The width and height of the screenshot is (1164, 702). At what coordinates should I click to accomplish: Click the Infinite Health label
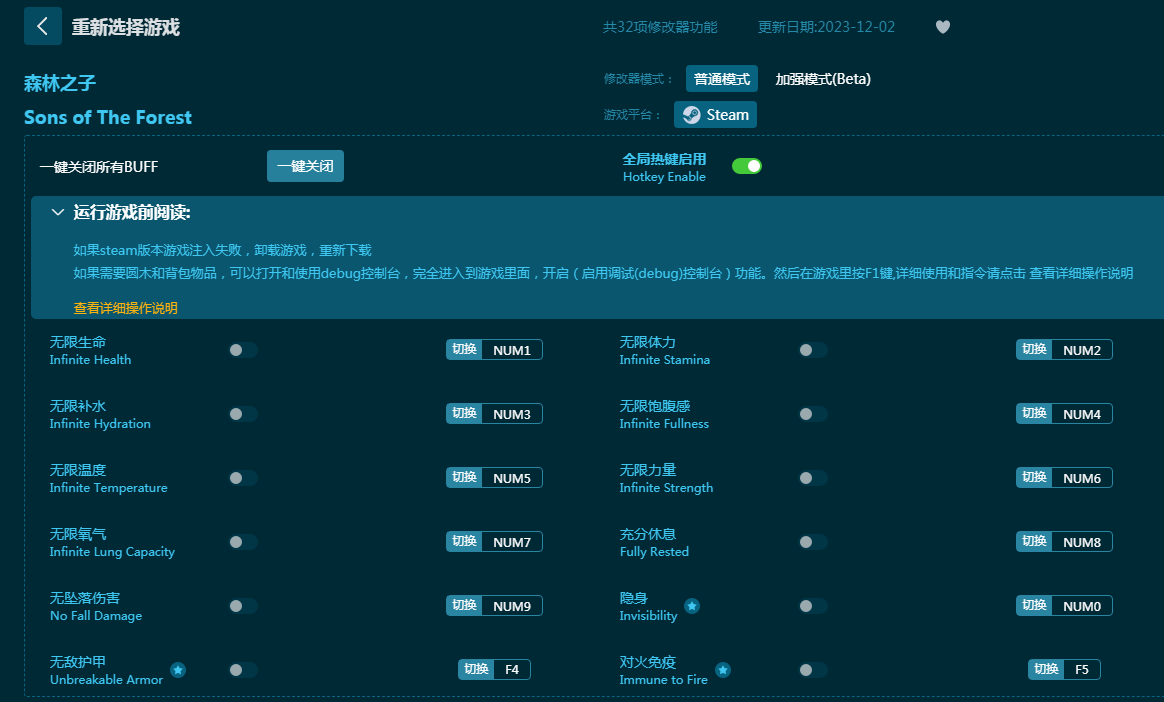pyautogui.click(x=91, y=360)
